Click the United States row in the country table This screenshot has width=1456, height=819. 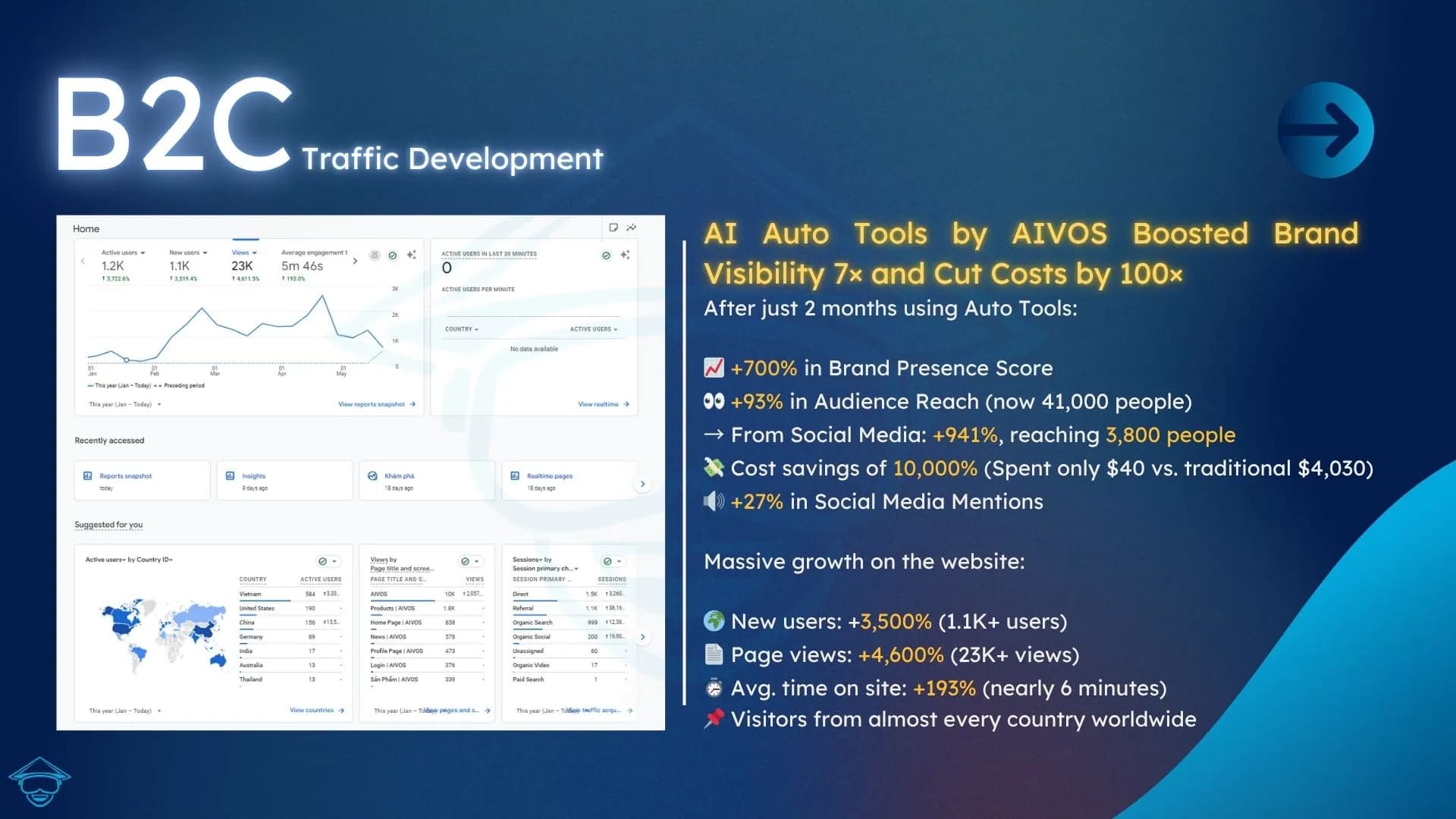pyautogui.click(x=290, y=608)
